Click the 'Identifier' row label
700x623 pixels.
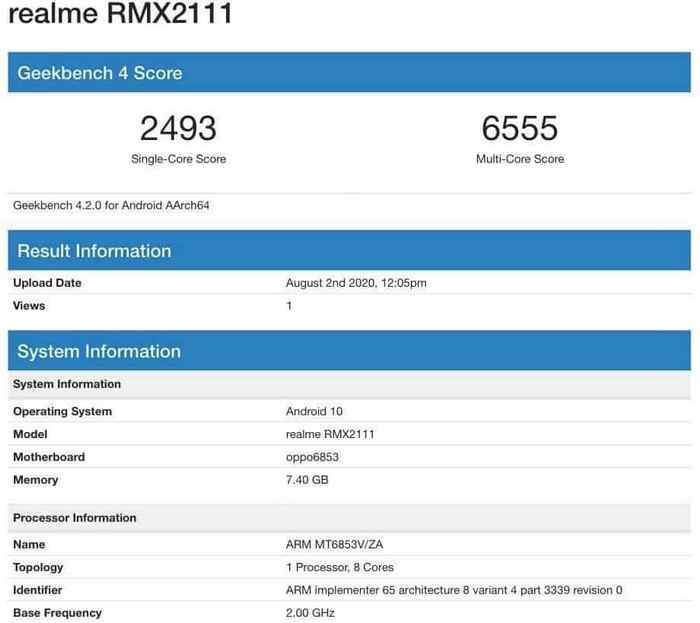tap(38, 590)
